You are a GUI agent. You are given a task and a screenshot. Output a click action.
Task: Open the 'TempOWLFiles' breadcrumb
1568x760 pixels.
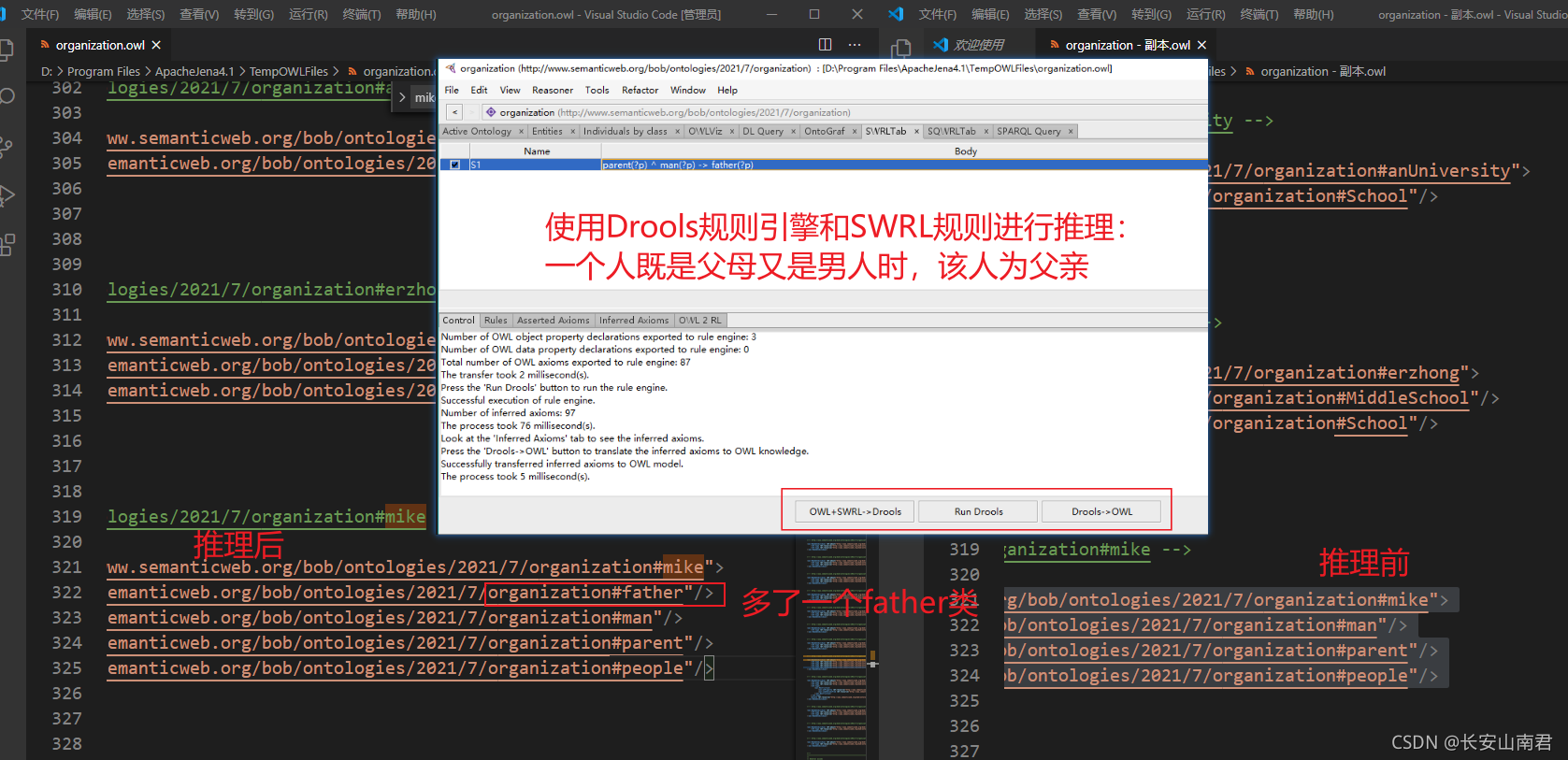(289, 71)
